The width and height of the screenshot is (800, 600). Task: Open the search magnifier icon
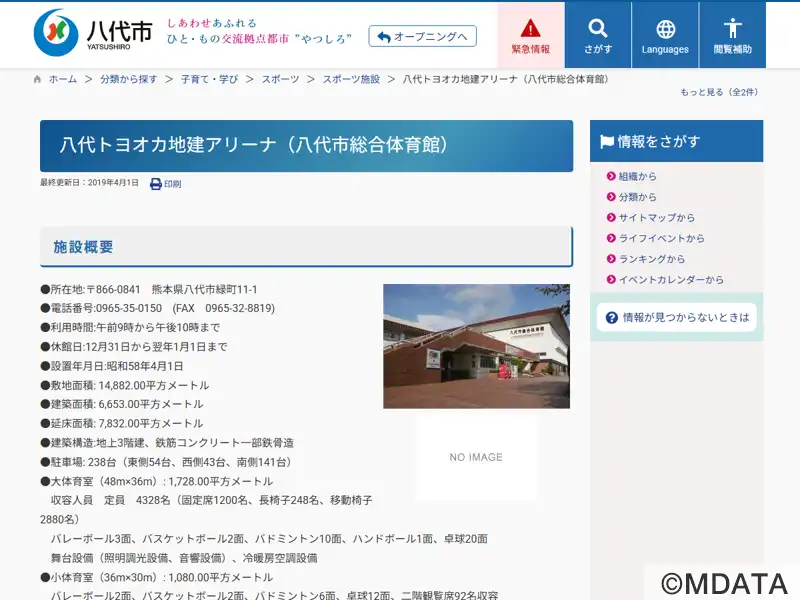(x=597, y=29)
